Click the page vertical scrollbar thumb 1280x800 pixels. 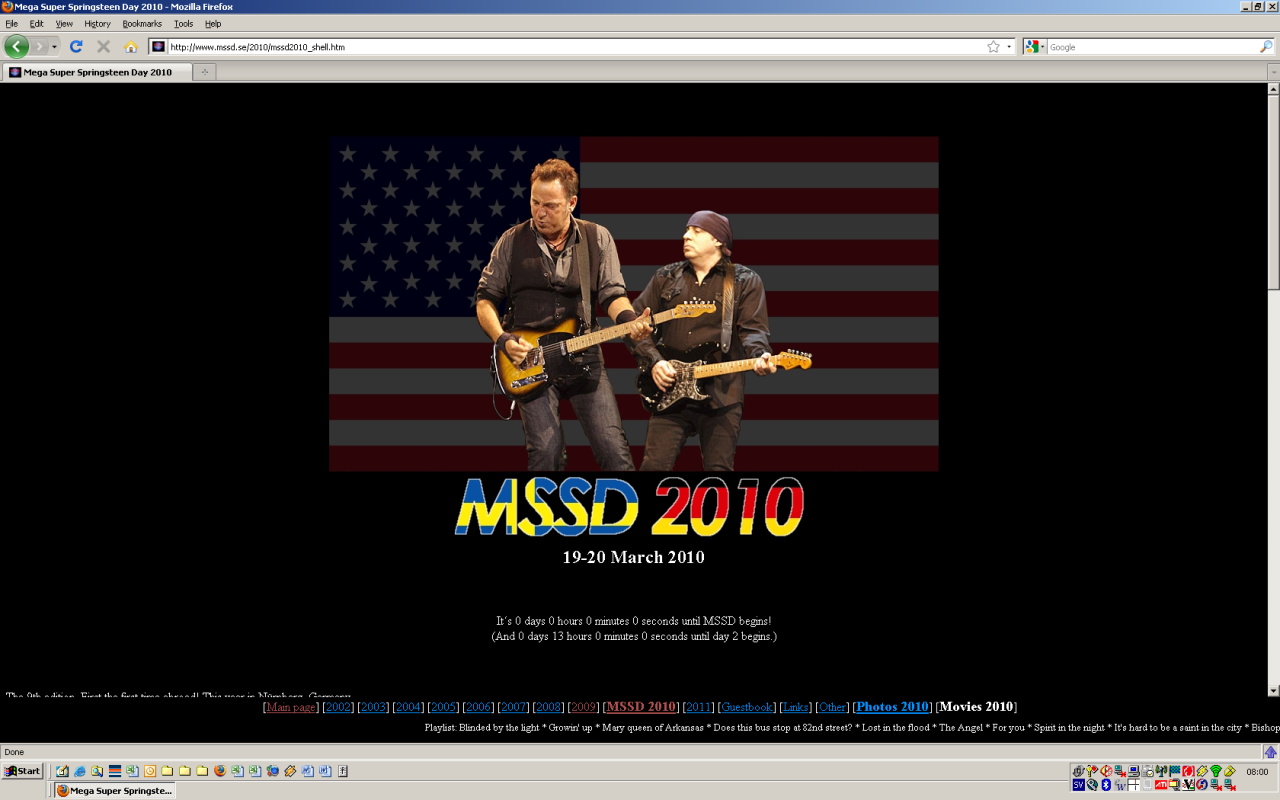(x=1273, y=193)
